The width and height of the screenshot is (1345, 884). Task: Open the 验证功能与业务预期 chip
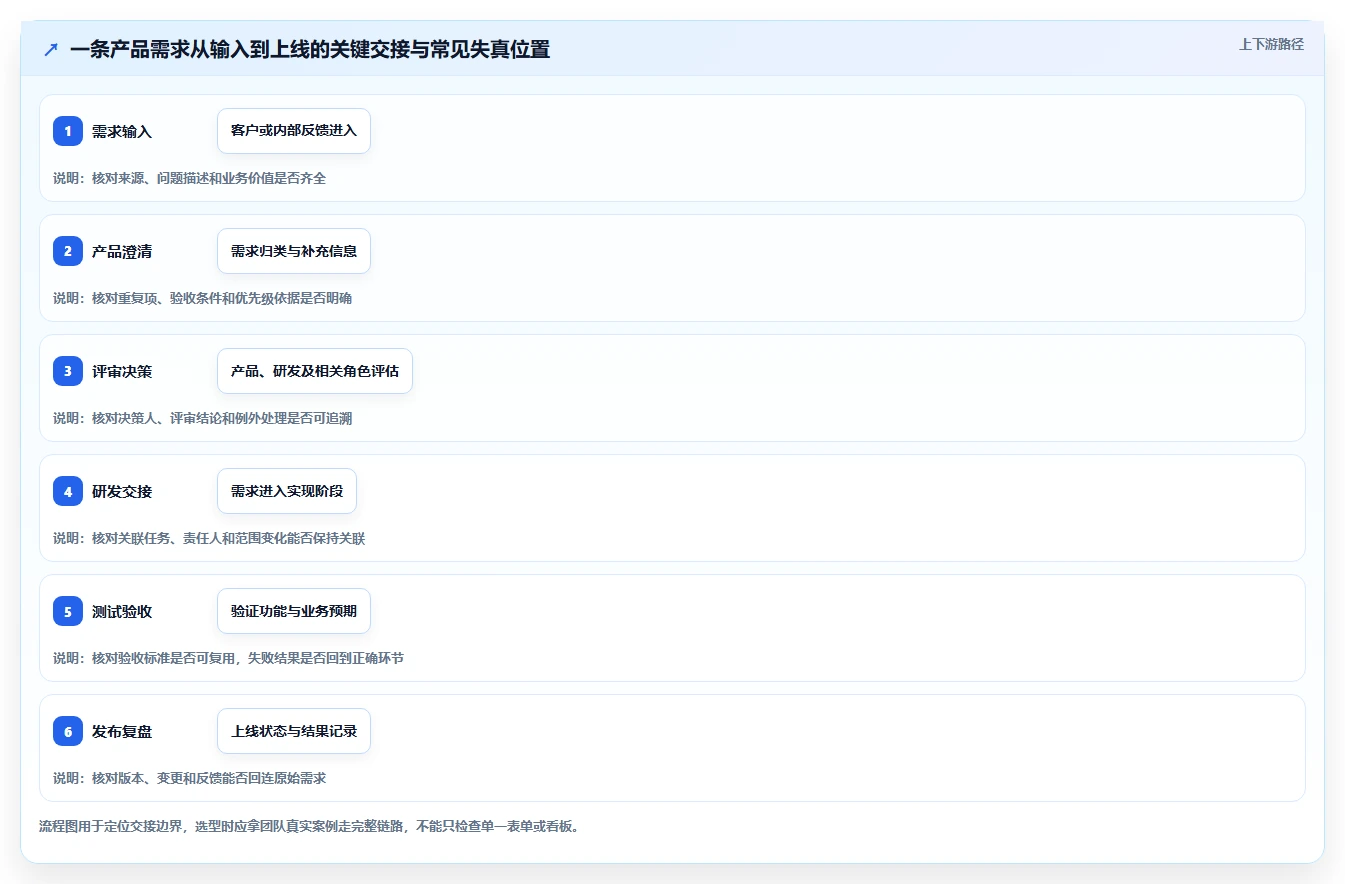coord(294,611)
